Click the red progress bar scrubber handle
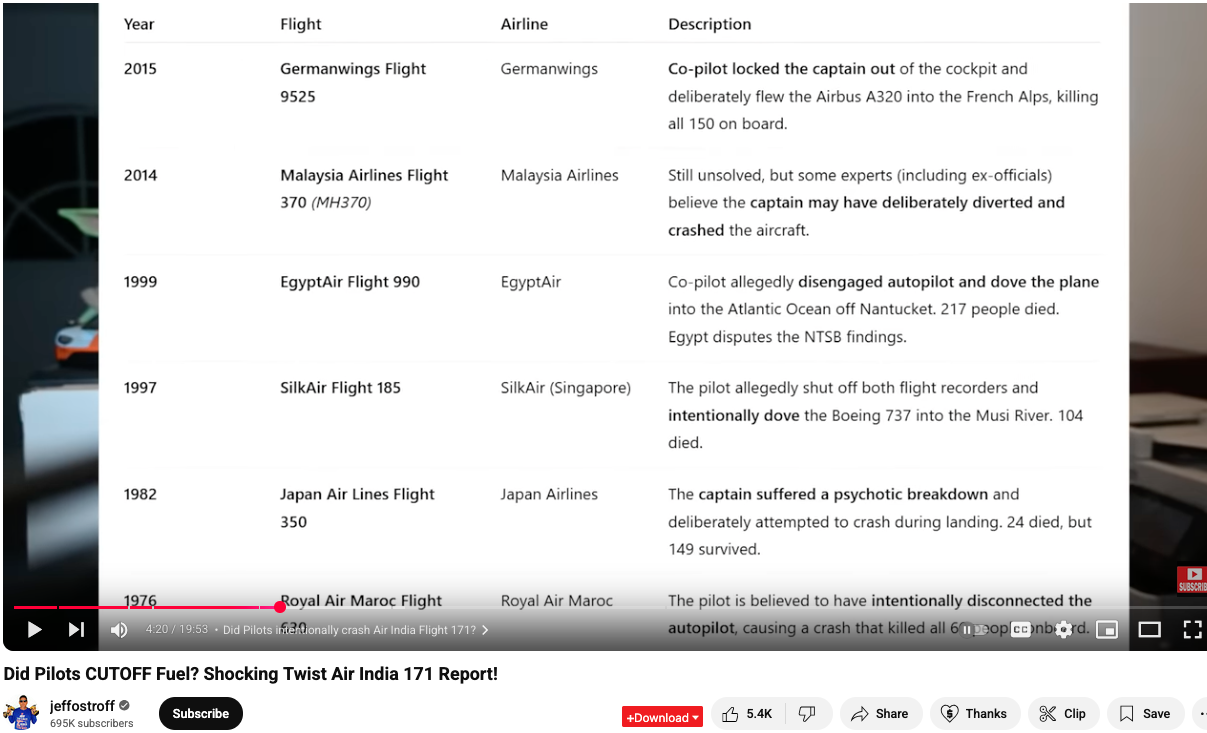 pyautogui.click(x=280, y=607)
